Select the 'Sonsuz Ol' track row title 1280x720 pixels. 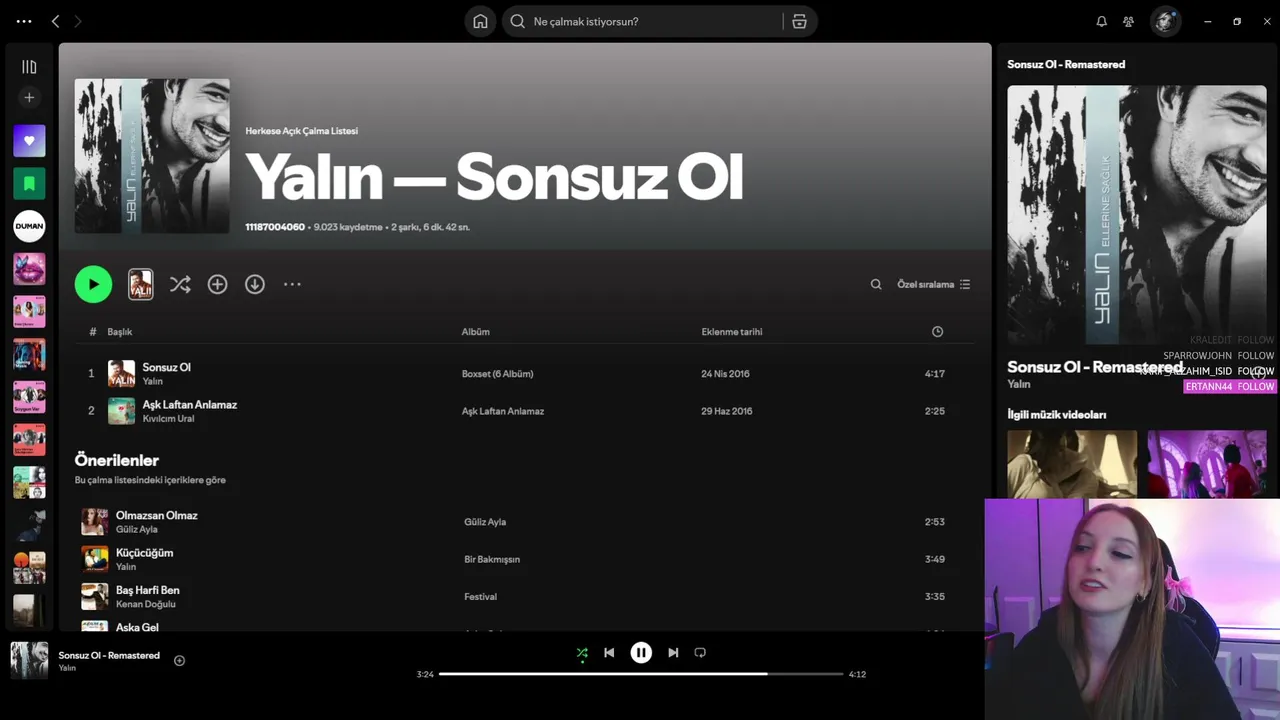167,367
